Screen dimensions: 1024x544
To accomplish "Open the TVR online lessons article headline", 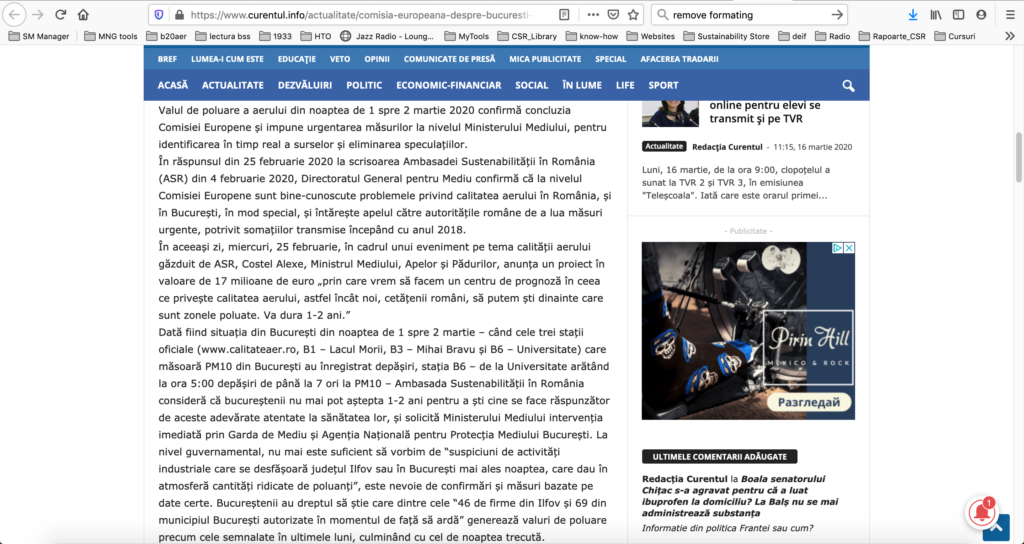I will click(765, 112).
